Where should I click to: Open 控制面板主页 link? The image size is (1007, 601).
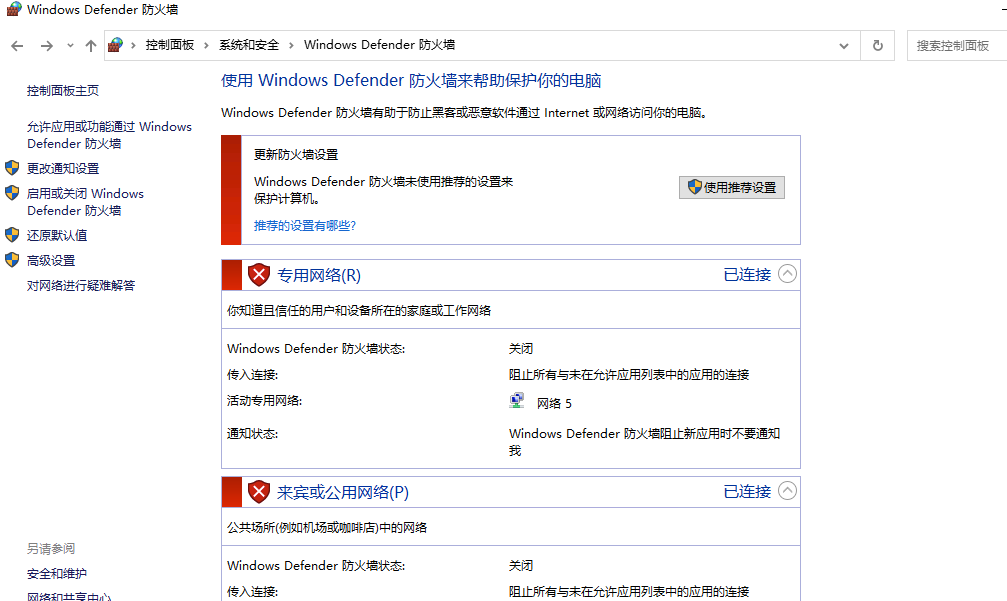[63, 91]
